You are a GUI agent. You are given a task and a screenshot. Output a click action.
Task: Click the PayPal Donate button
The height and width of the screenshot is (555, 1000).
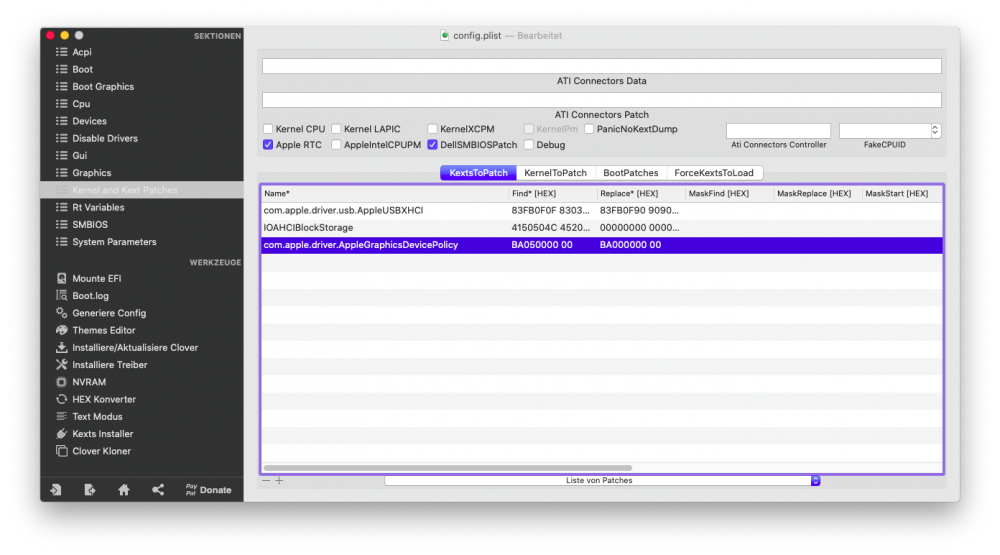click(x=208, y=490)
